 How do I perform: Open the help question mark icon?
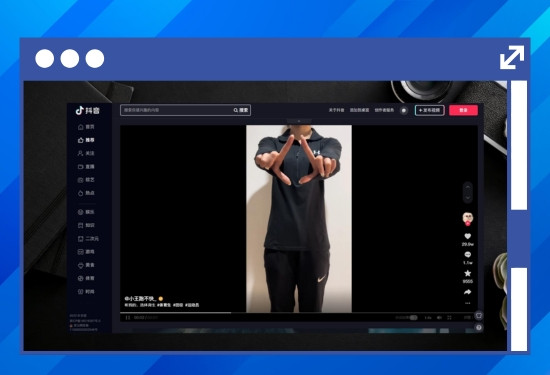point(479,327)
